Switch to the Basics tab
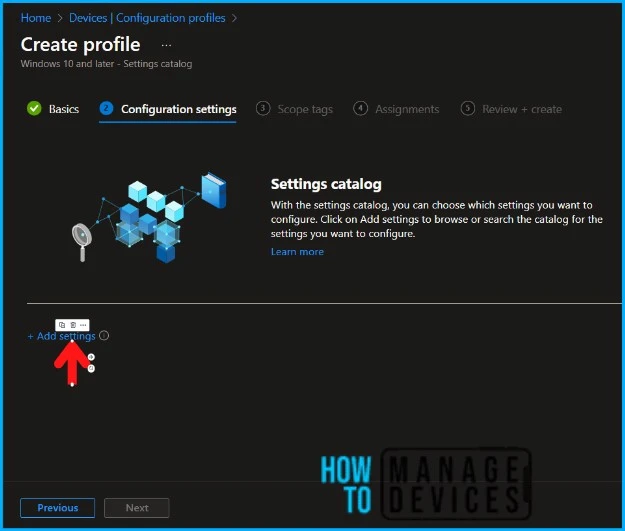 (64, 109)
